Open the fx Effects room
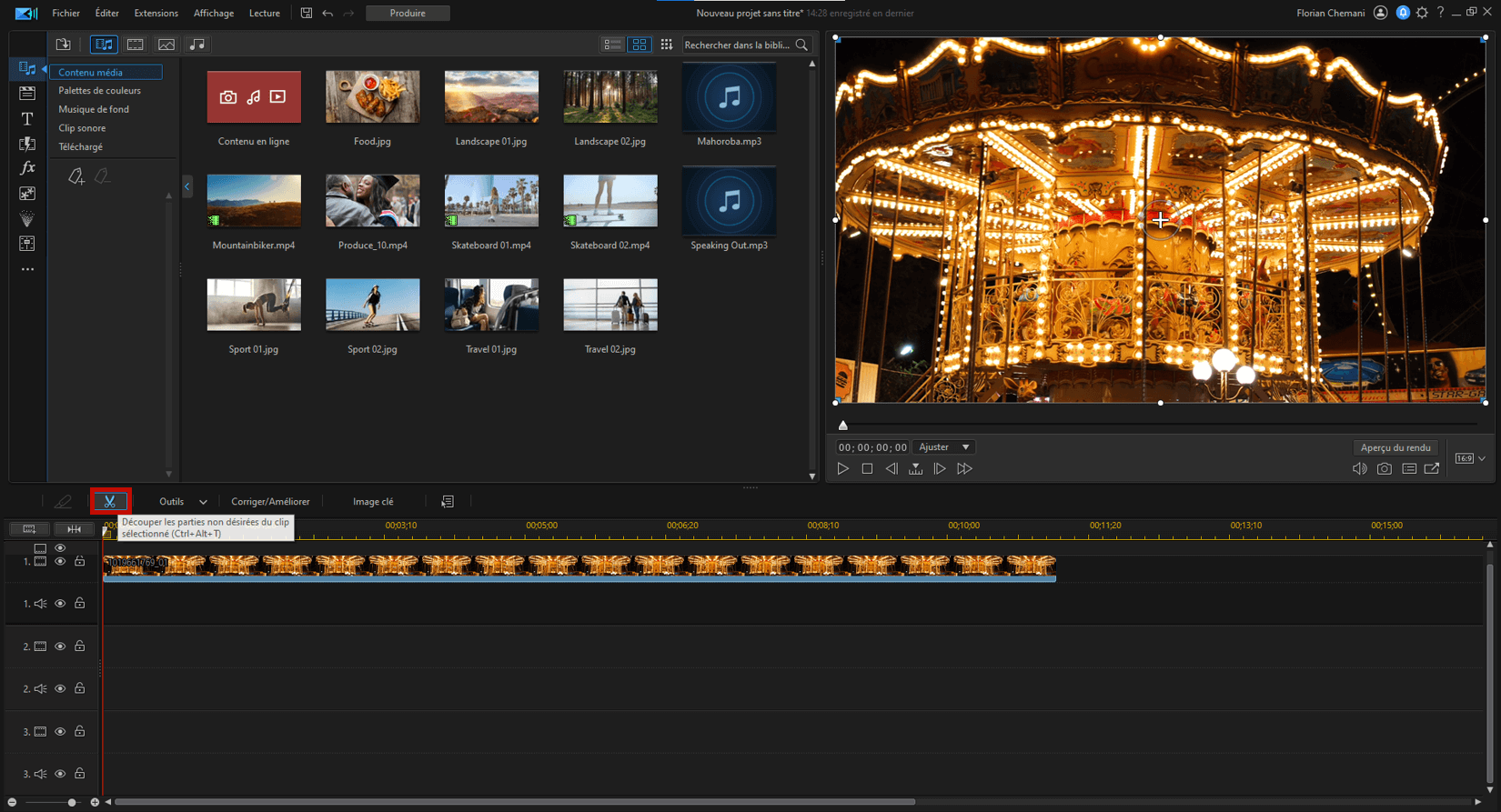 [x=27, y=168]
